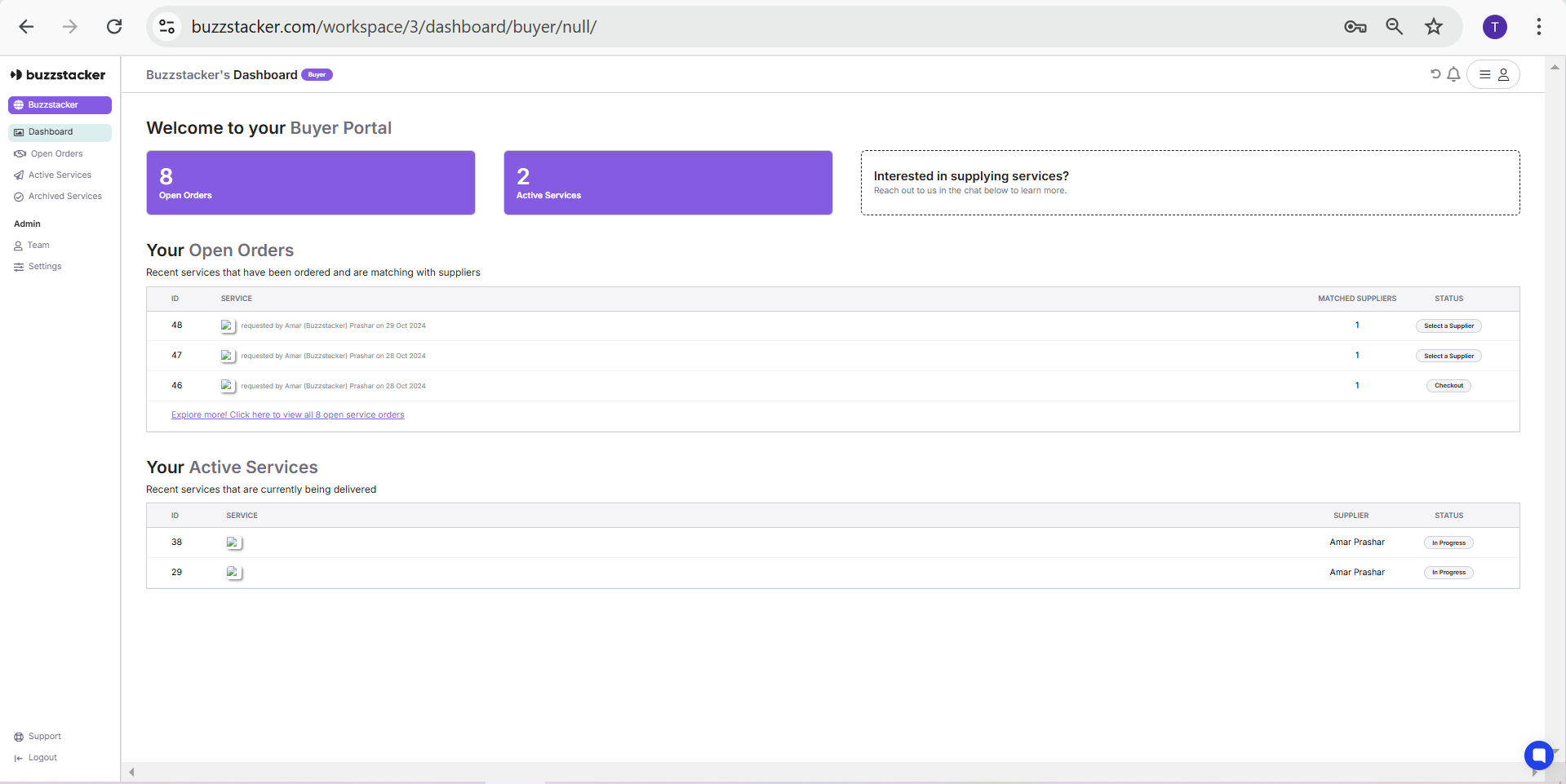1566x784 pixels.
Task: Open the user account menu button
Action: pyautogui.click(x=1493, y=74)
